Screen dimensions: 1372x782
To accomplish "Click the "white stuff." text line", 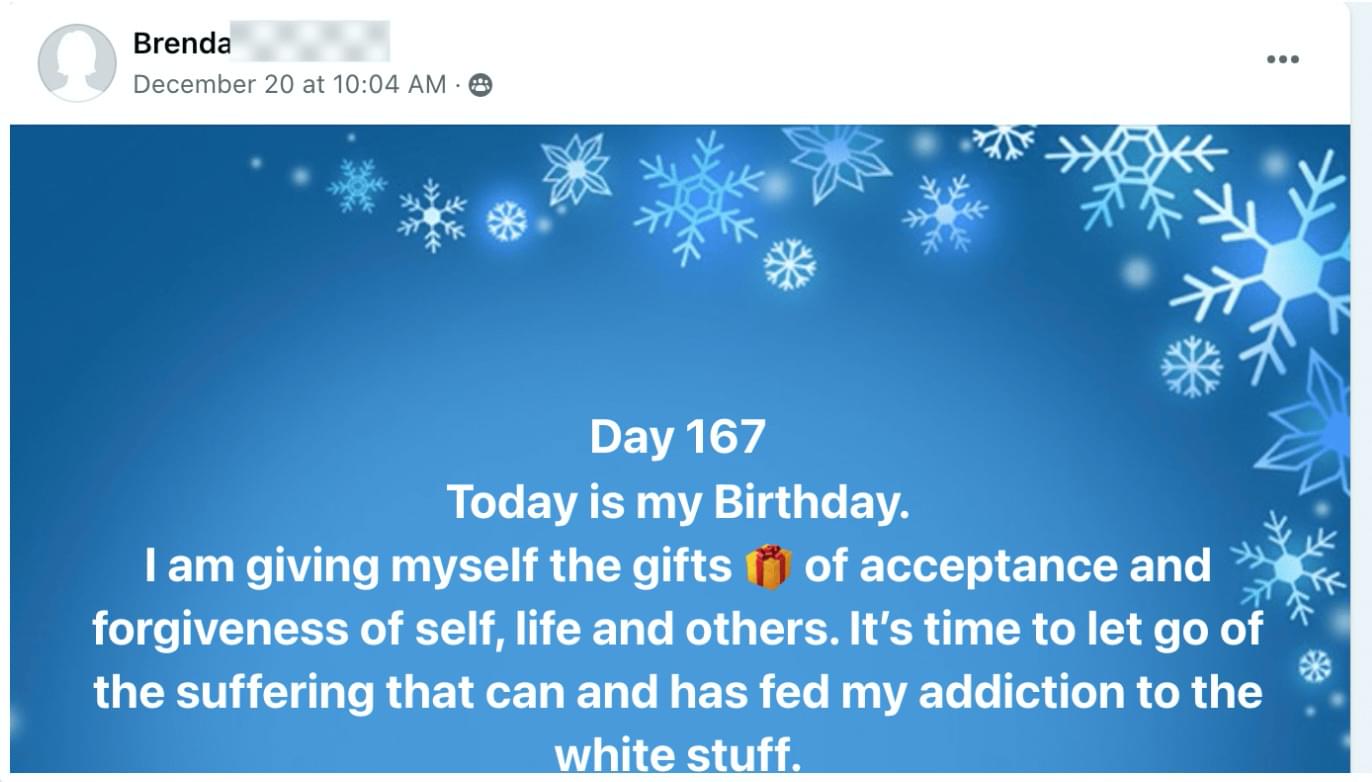I will click(677, 757).
